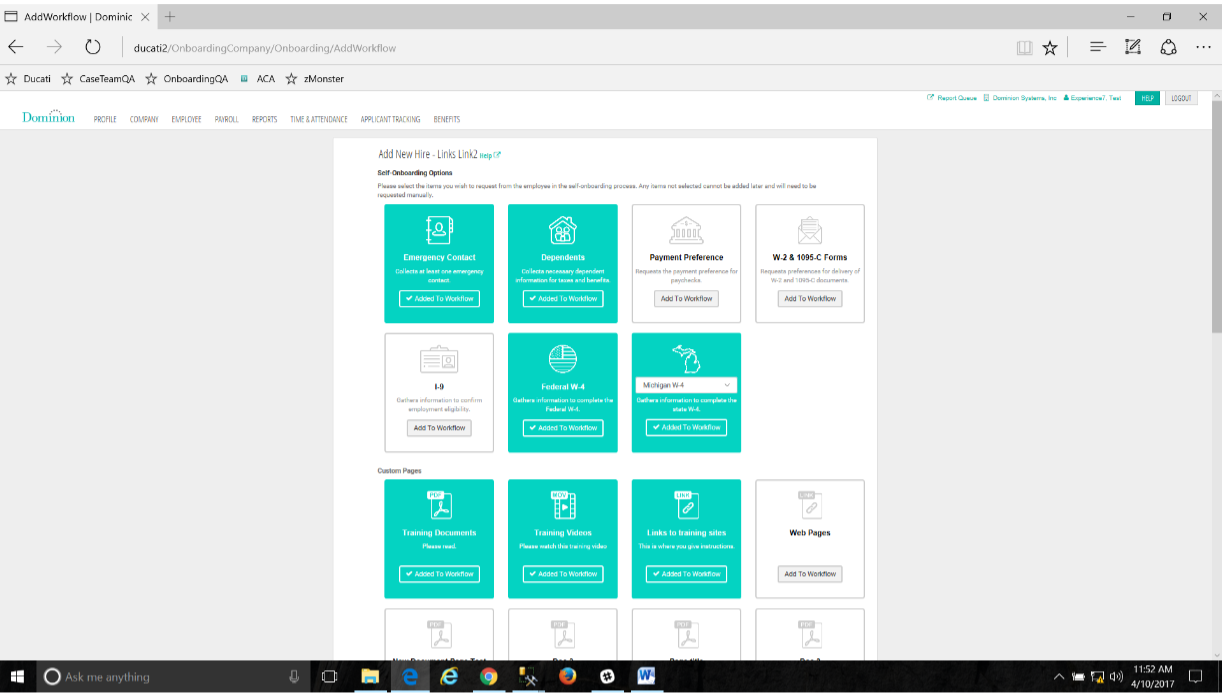Open the PROFILE menu

[105, 120]
